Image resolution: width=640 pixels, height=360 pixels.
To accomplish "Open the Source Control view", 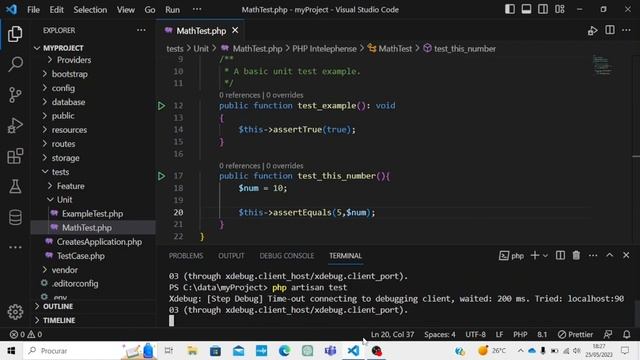I will pyautogui.click(x=15, y=95).
